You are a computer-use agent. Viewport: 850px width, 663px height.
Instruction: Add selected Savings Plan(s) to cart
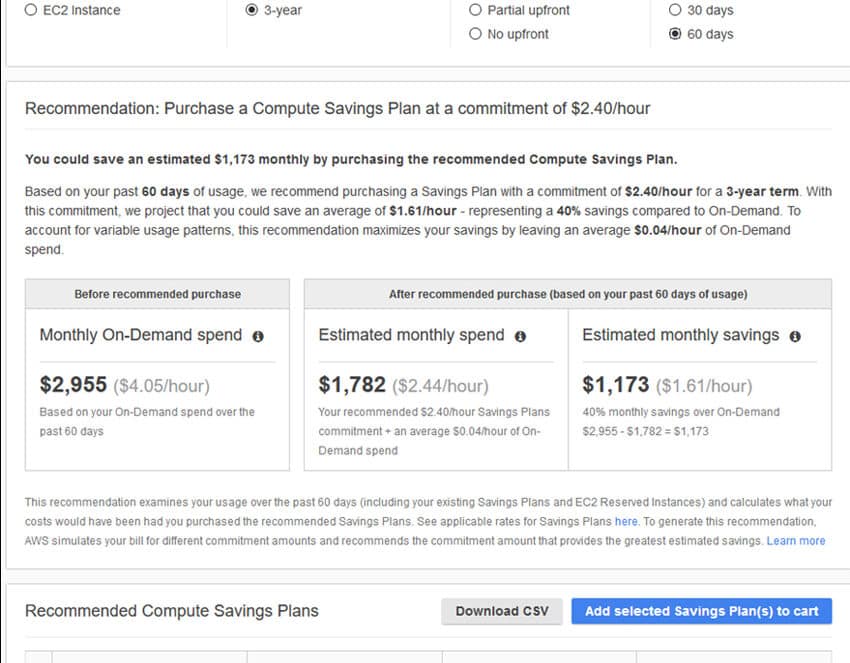(x=701, y=611)
